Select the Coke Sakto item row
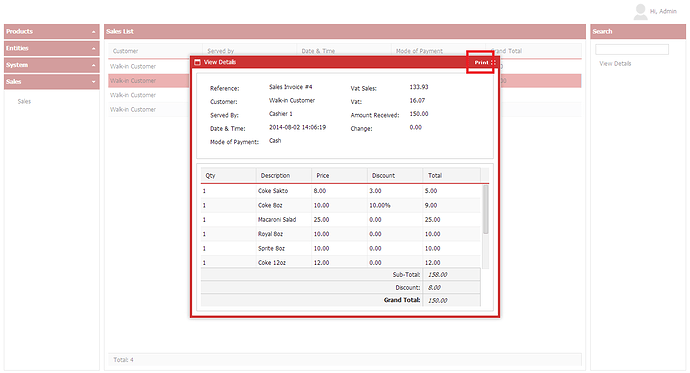The image size is (690, 373). pos(341,191)
